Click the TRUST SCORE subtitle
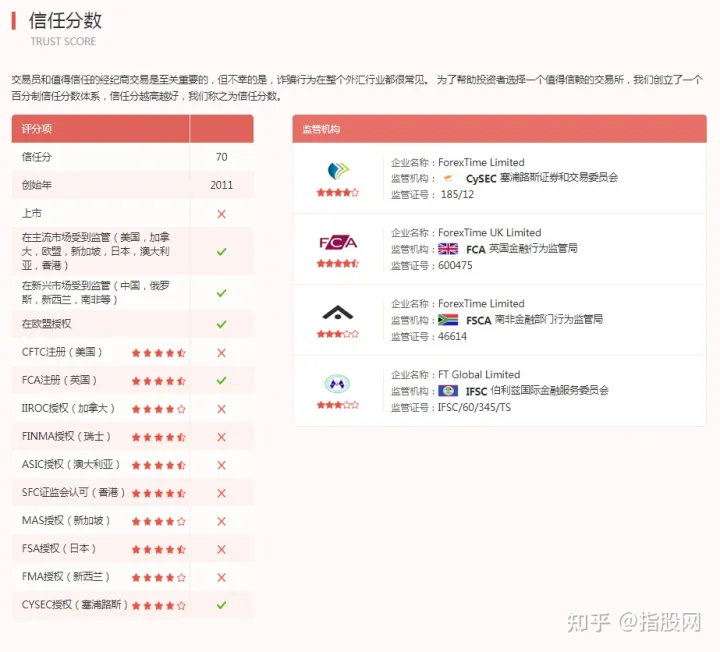The height and width of the screenshot is (652, 720). pos(63,41)
